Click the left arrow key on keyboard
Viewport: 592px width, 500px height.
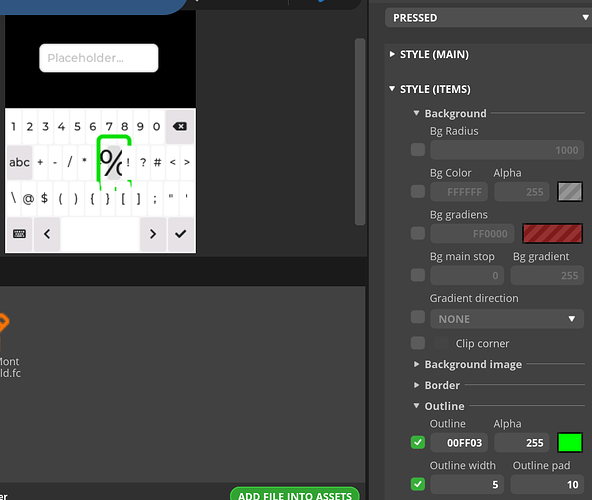47,234
